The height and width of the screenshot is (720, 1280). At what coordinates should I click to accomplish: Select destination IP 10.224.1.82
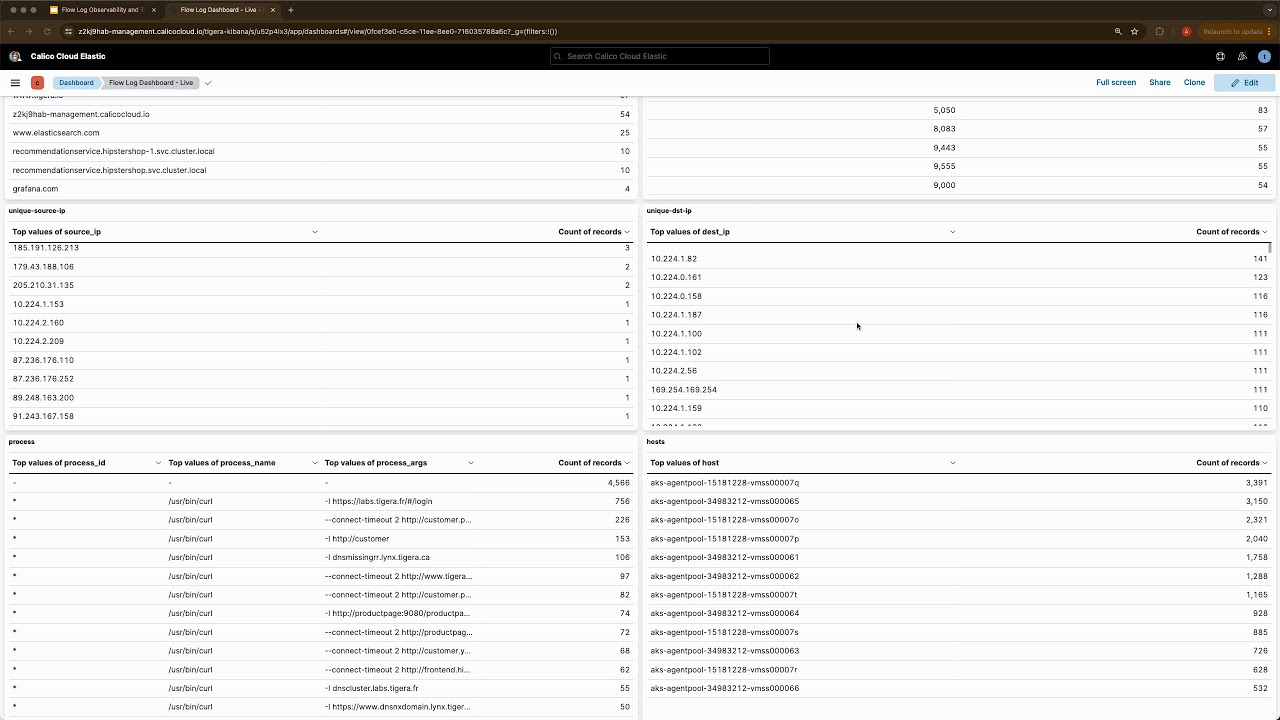(x=674, y=259)
